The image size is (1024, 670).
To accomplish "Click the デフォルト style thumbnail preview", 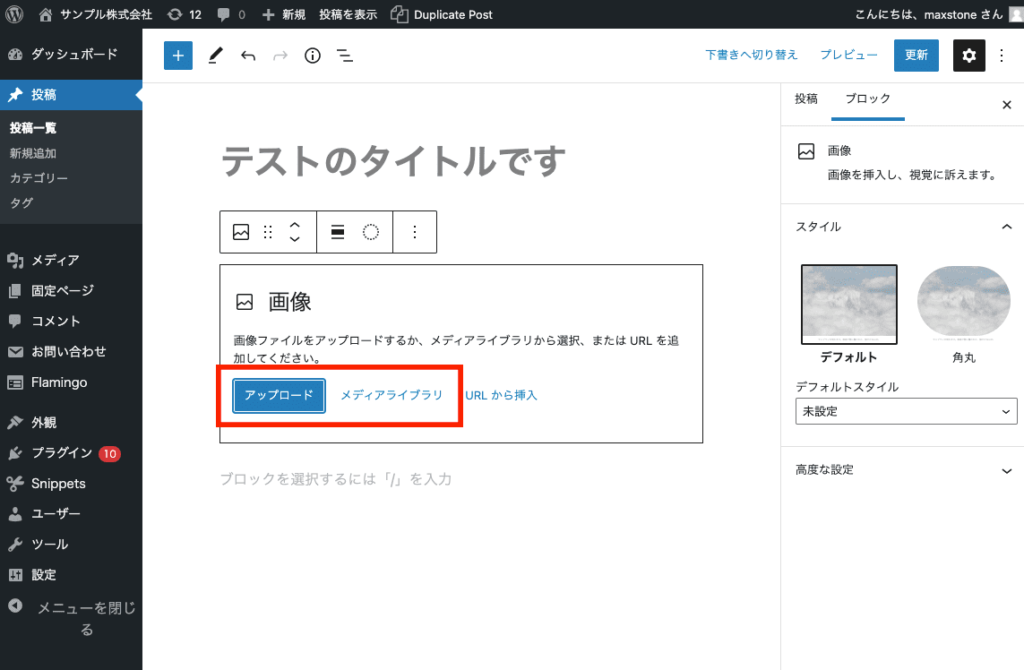I will (849, 303).
